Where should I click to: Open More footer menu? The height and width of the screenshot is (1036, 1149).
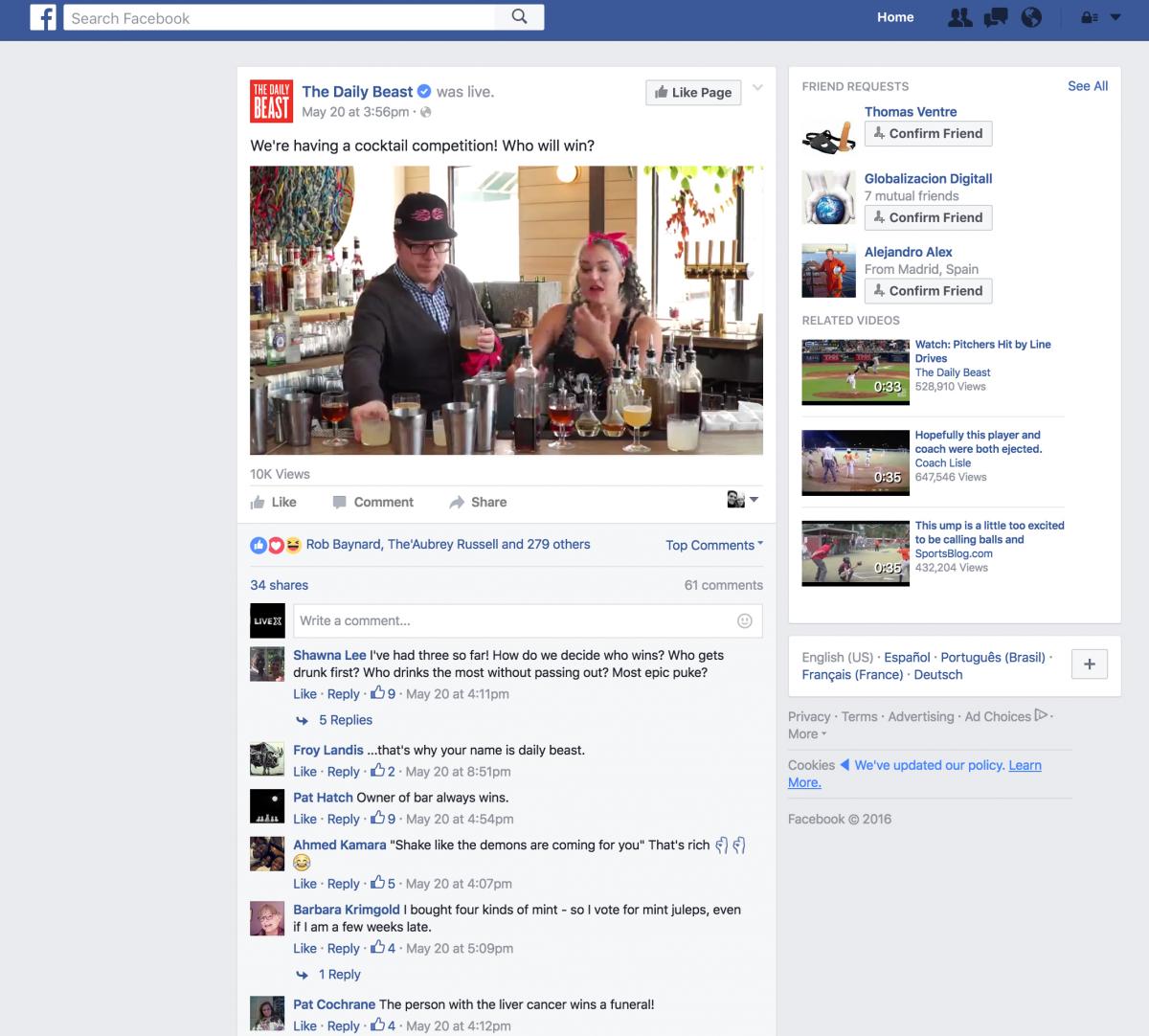pyautogui.click(x=807, y=734)
